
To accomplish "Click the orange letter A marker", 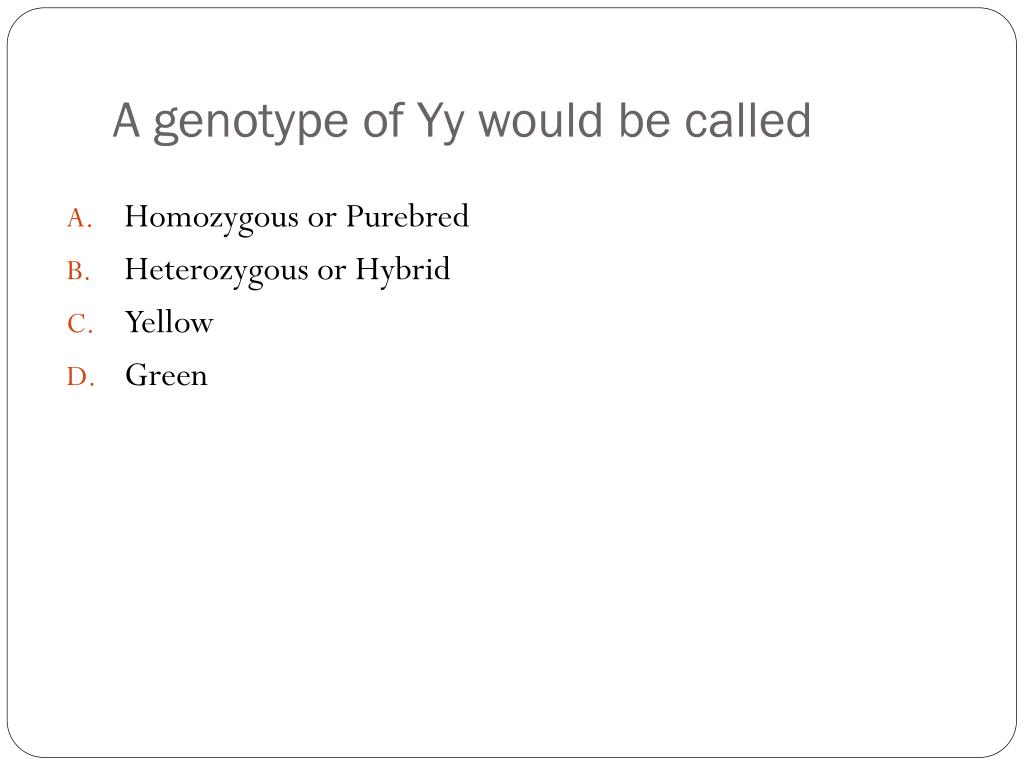I will [80, 218].
